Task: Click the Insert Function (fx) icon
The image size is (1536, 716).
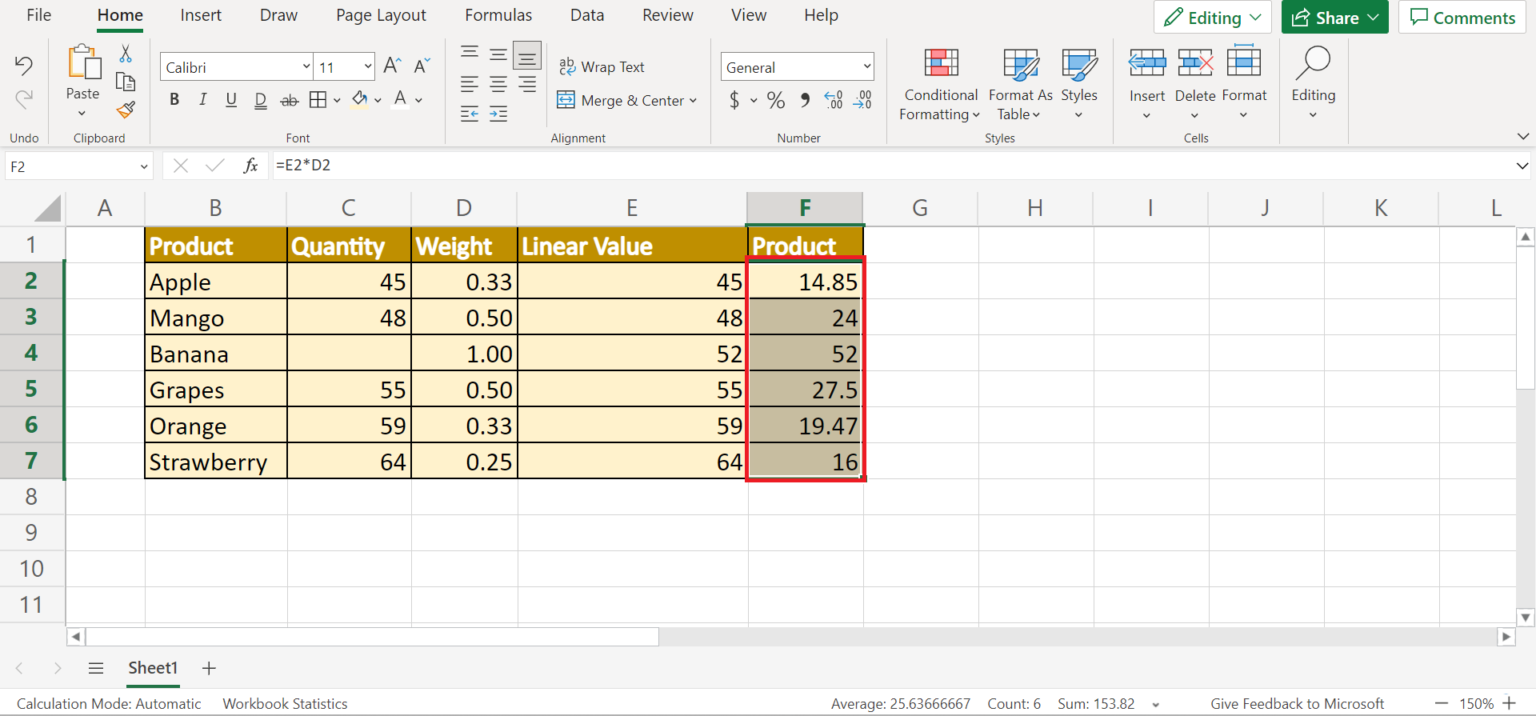Action: pos(250,165)
